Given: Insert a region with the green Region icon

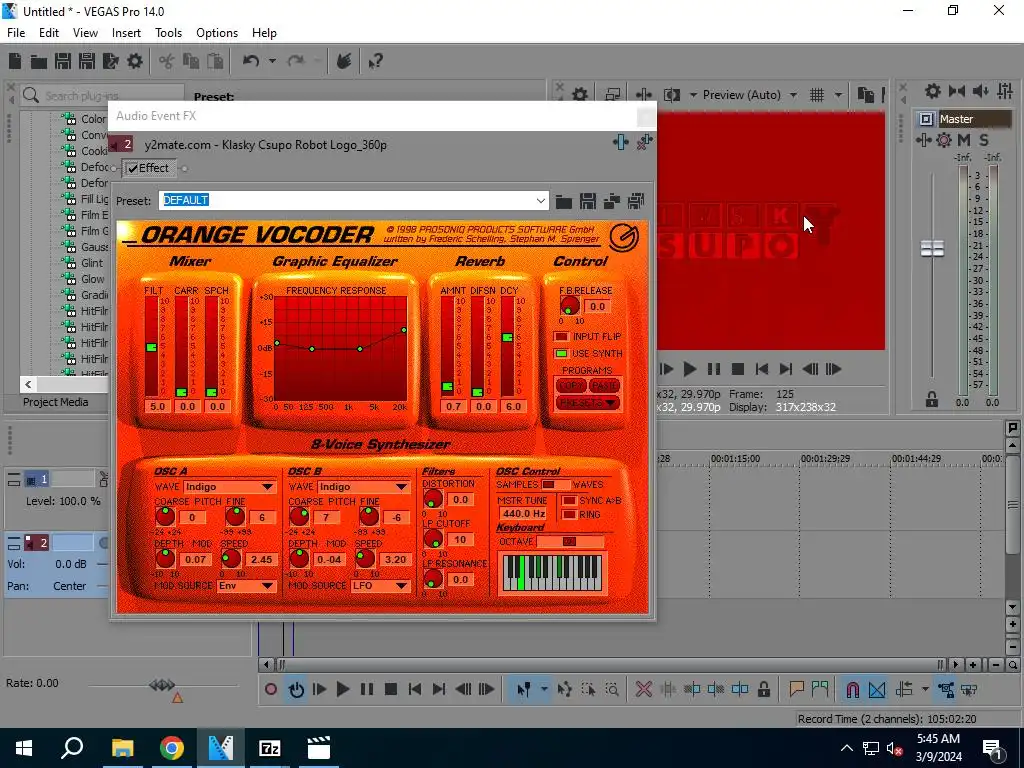Looking at the screenshot, I should [x=820, y=688].
